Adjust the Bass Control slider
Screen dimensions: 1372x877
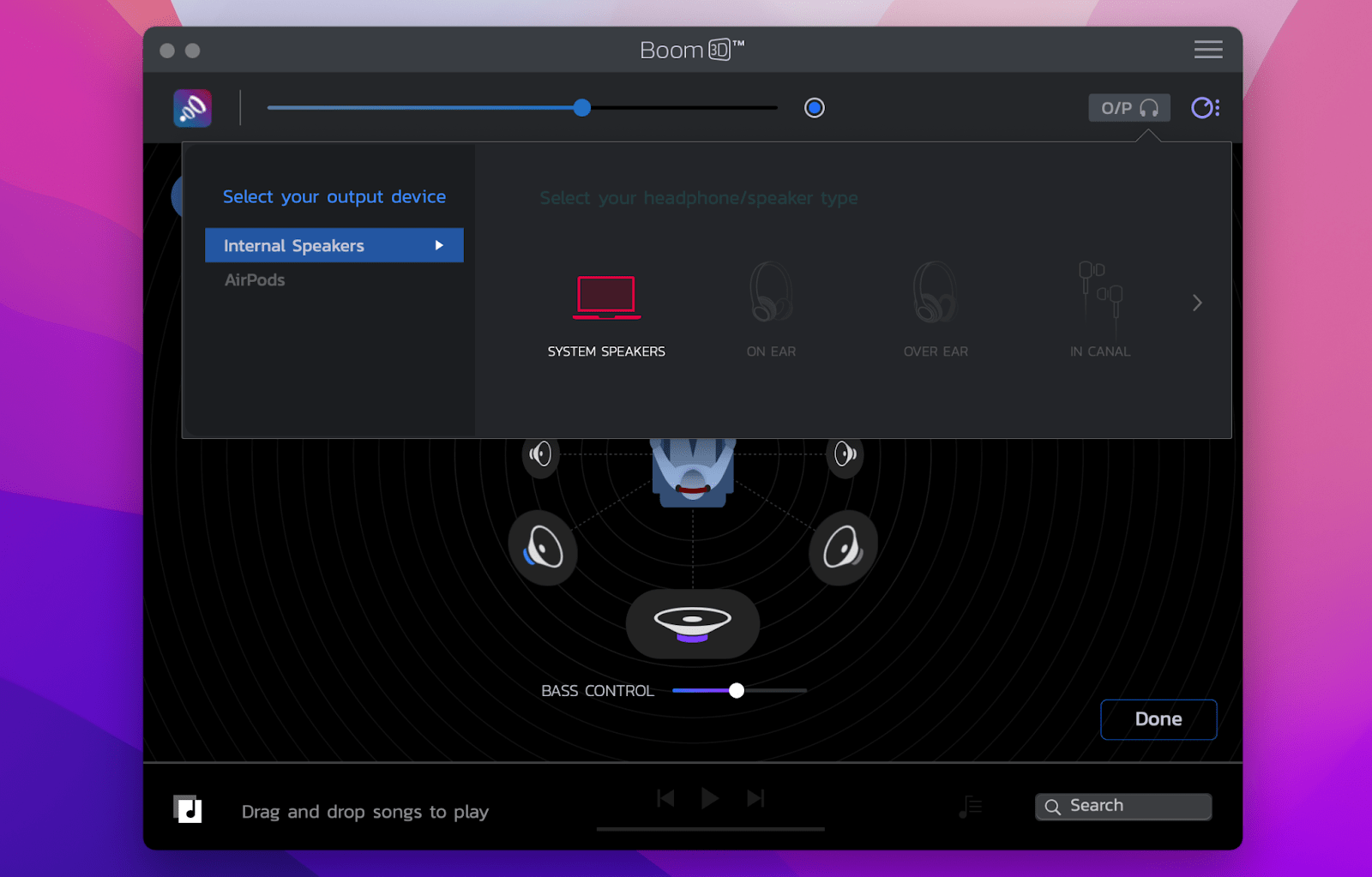coord(737,690)
